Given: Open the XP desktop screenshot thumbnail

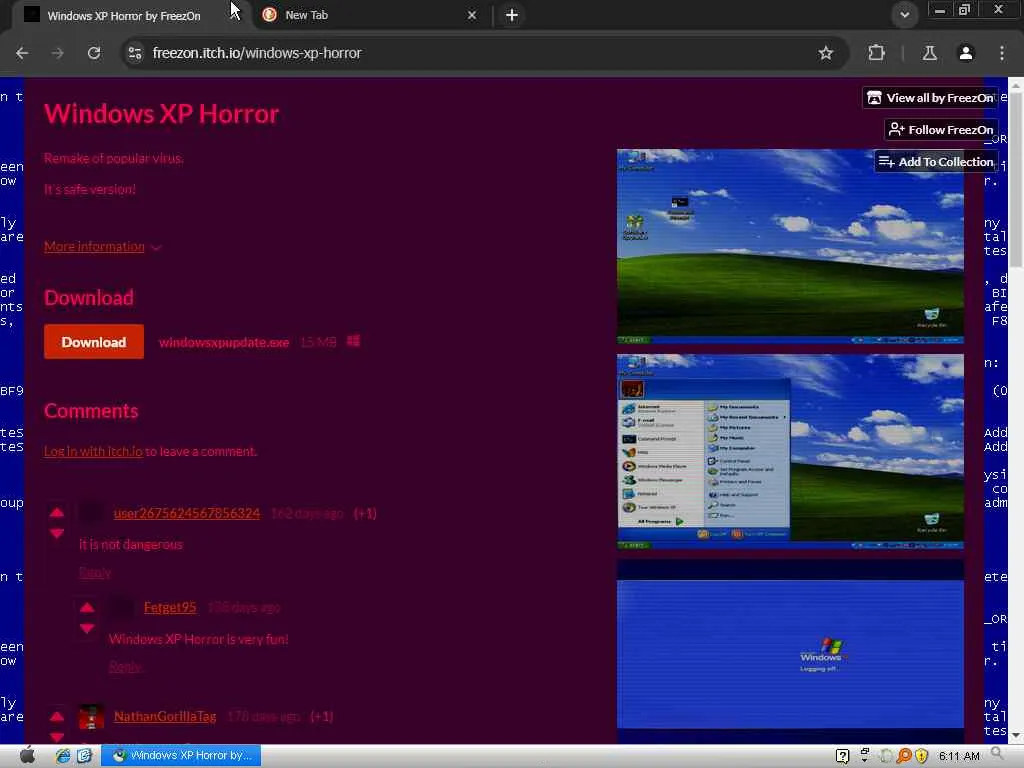Looking at the screenshot, I should click(790, 247).
